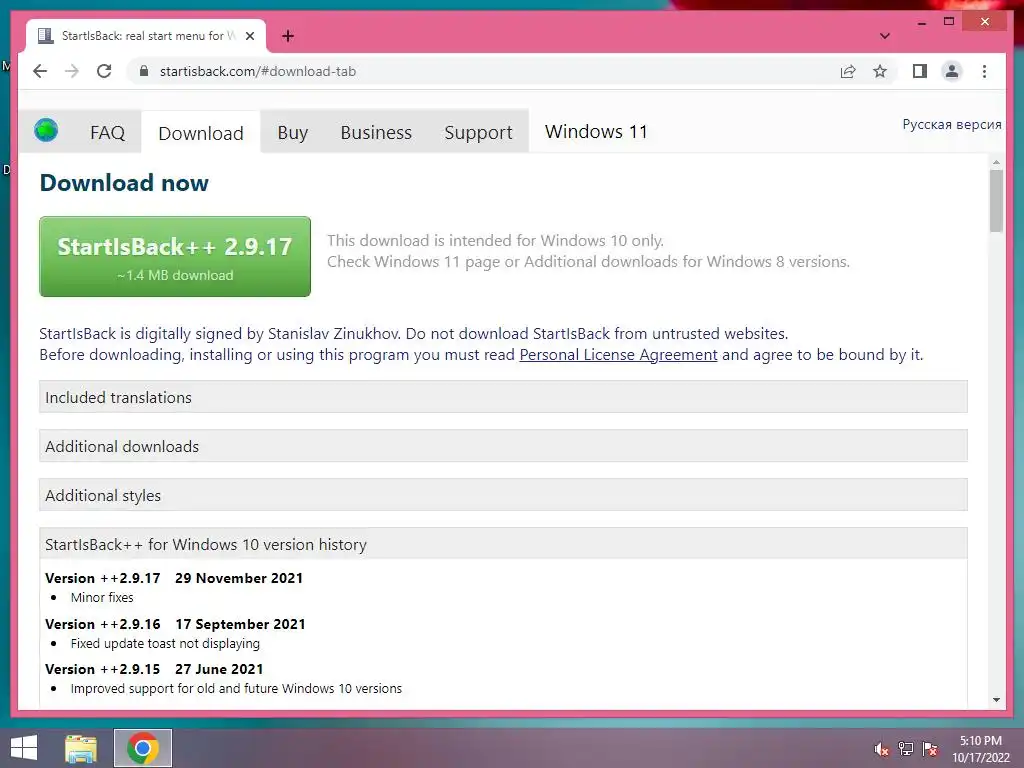Click 'Version ++2.9.15' entry text
1024x768 pixels.
[x=103, y=669]
